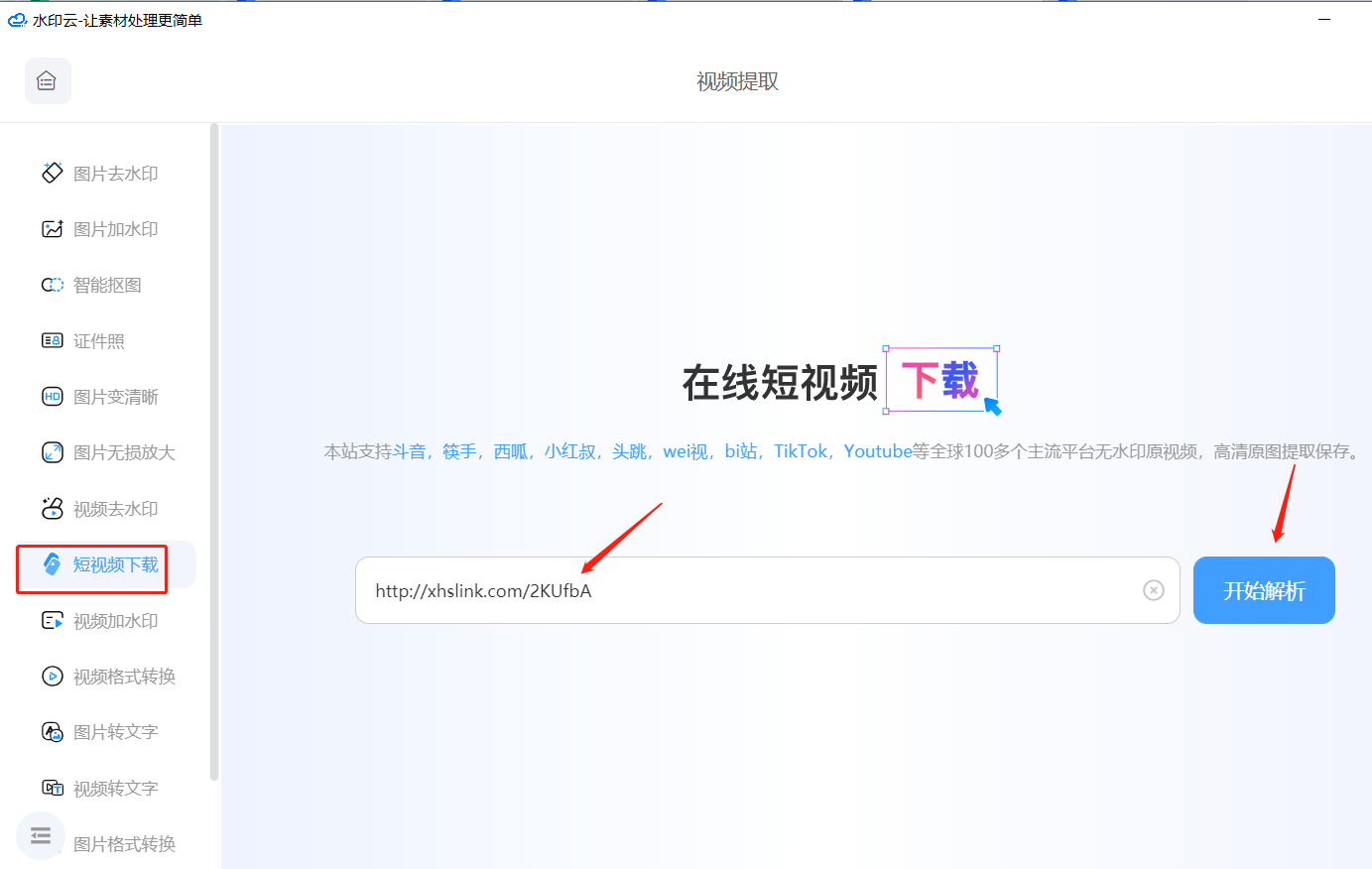Click the blue bi站 platform name
The width and height of the screenshot is (1372, 869).
point(741,451)
